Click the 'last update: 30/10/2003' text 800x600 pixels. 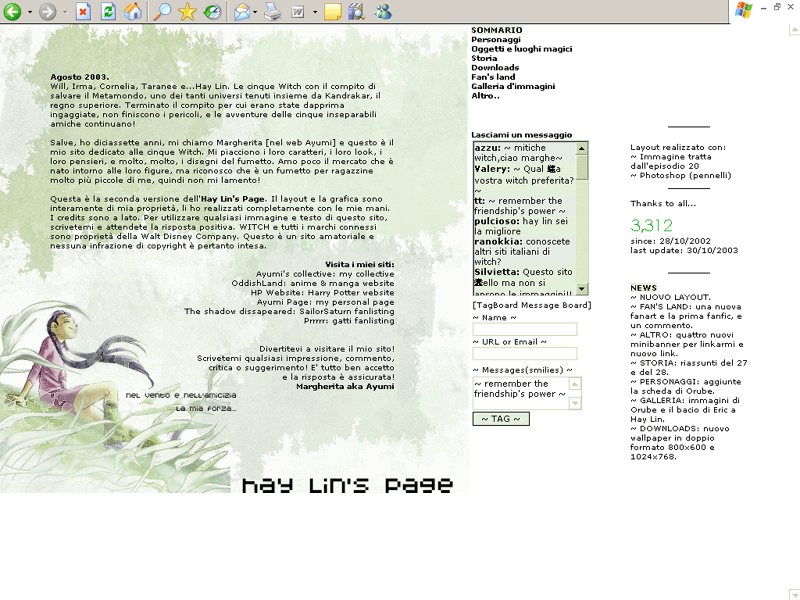coord(684,251)
